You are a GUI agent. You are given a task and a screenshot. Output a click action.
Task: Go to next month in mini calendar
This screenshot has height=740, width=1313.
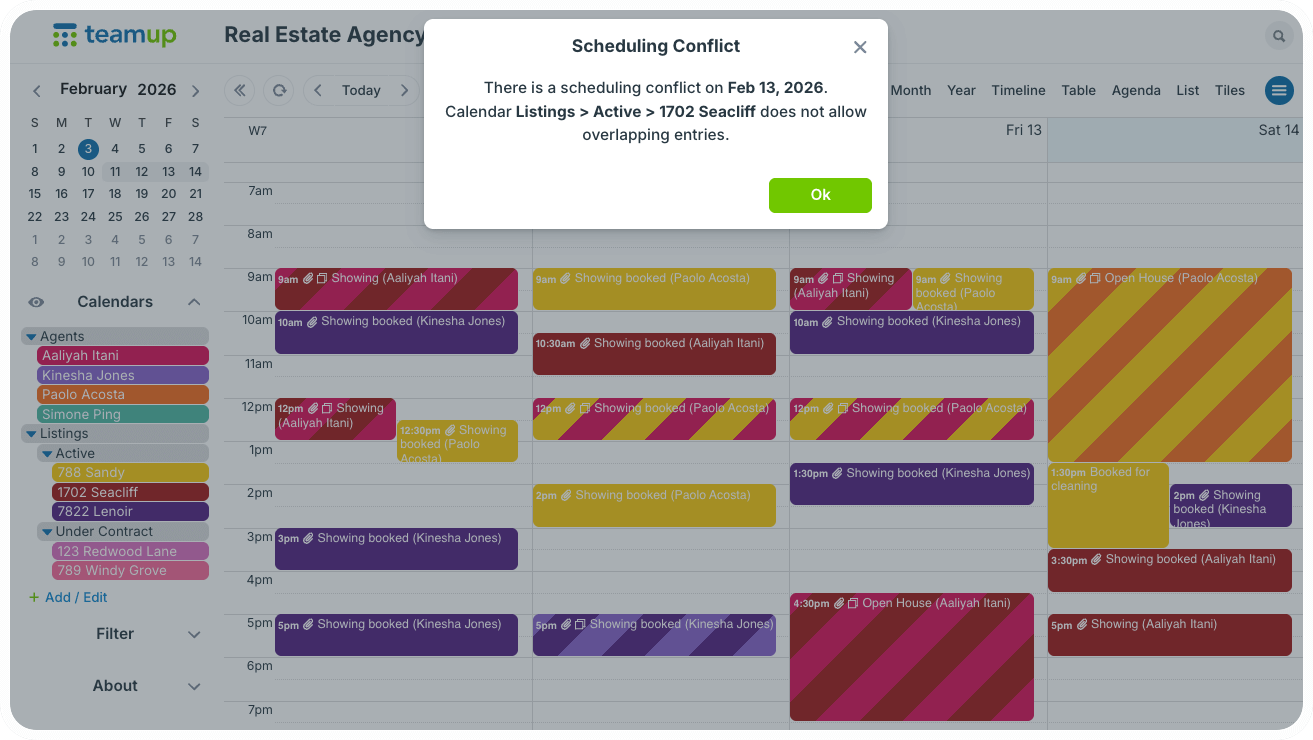click(195, 91)
